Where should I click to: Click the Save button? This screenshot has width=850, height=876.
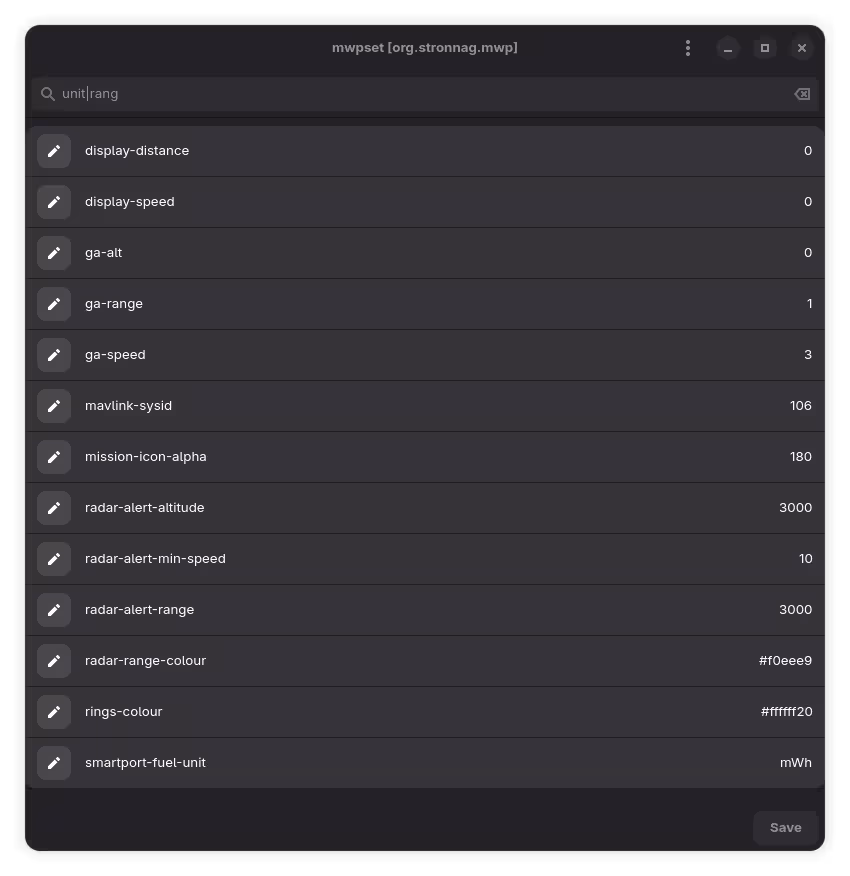coord(785,828)
